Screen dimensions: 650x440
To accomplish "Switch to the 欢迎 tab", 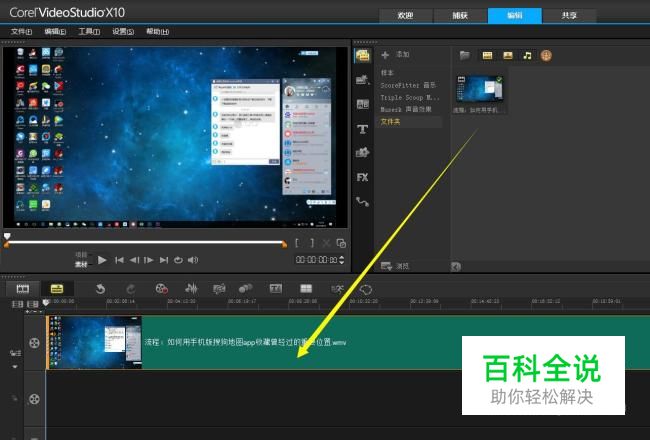I will pos(405,15).
